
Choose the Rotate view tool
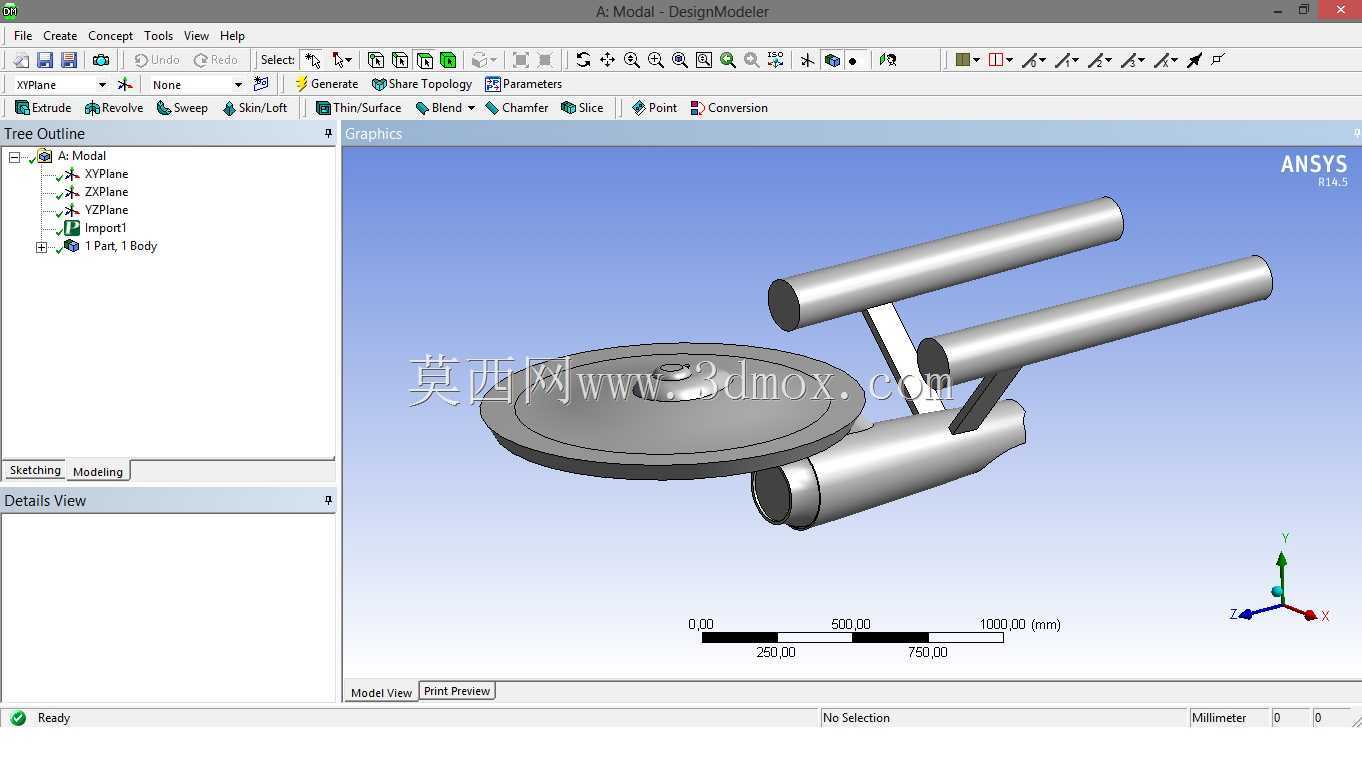point(583,60)
